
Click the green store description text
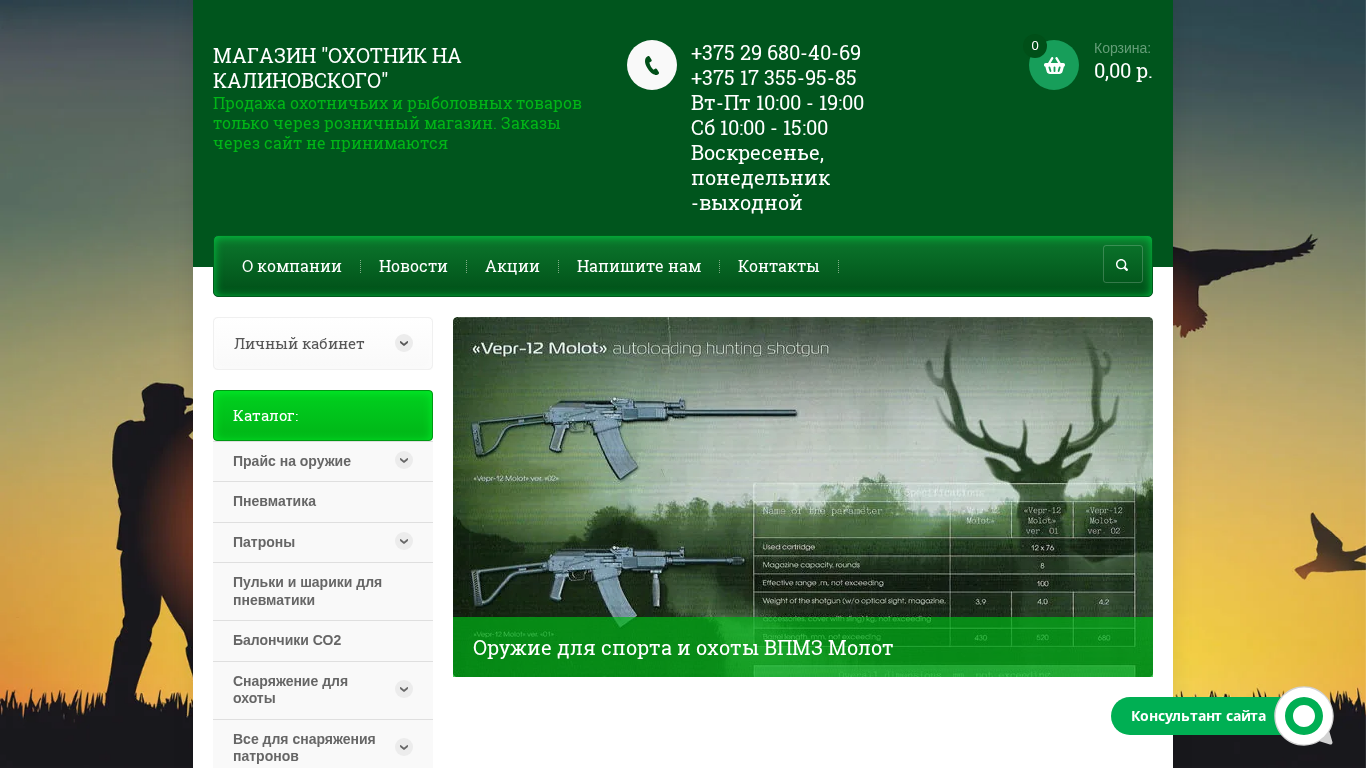[397, 123]
